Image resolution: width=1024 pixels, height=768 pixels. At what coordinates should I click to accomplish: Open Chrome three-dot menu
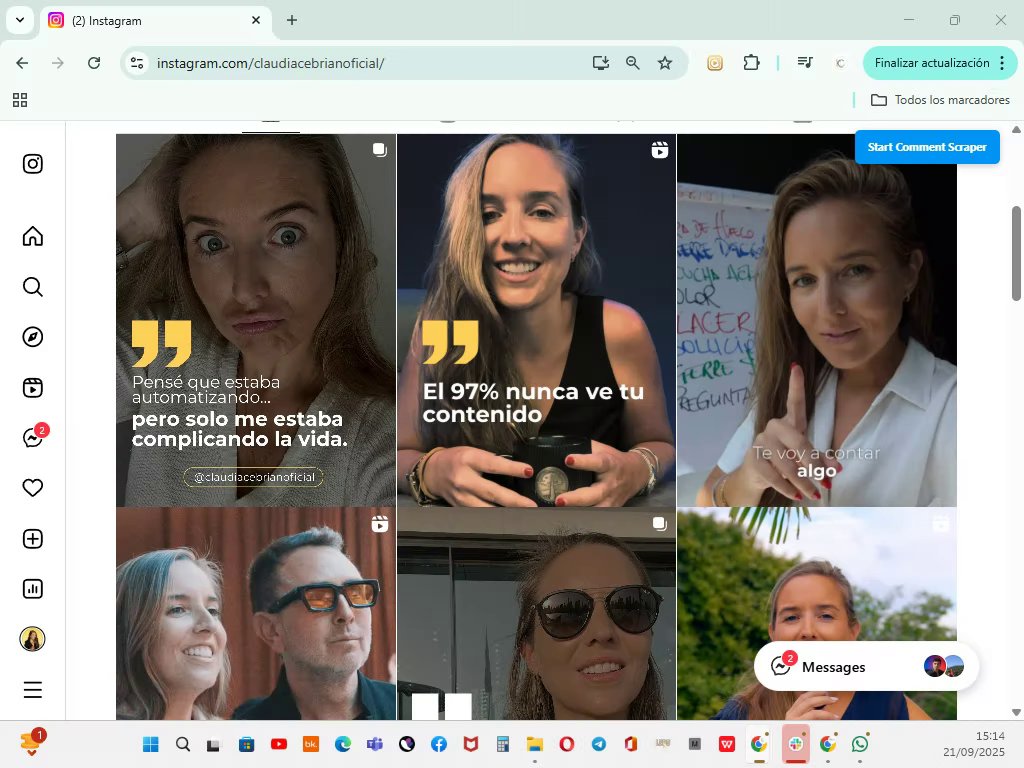click(1002, 63)
